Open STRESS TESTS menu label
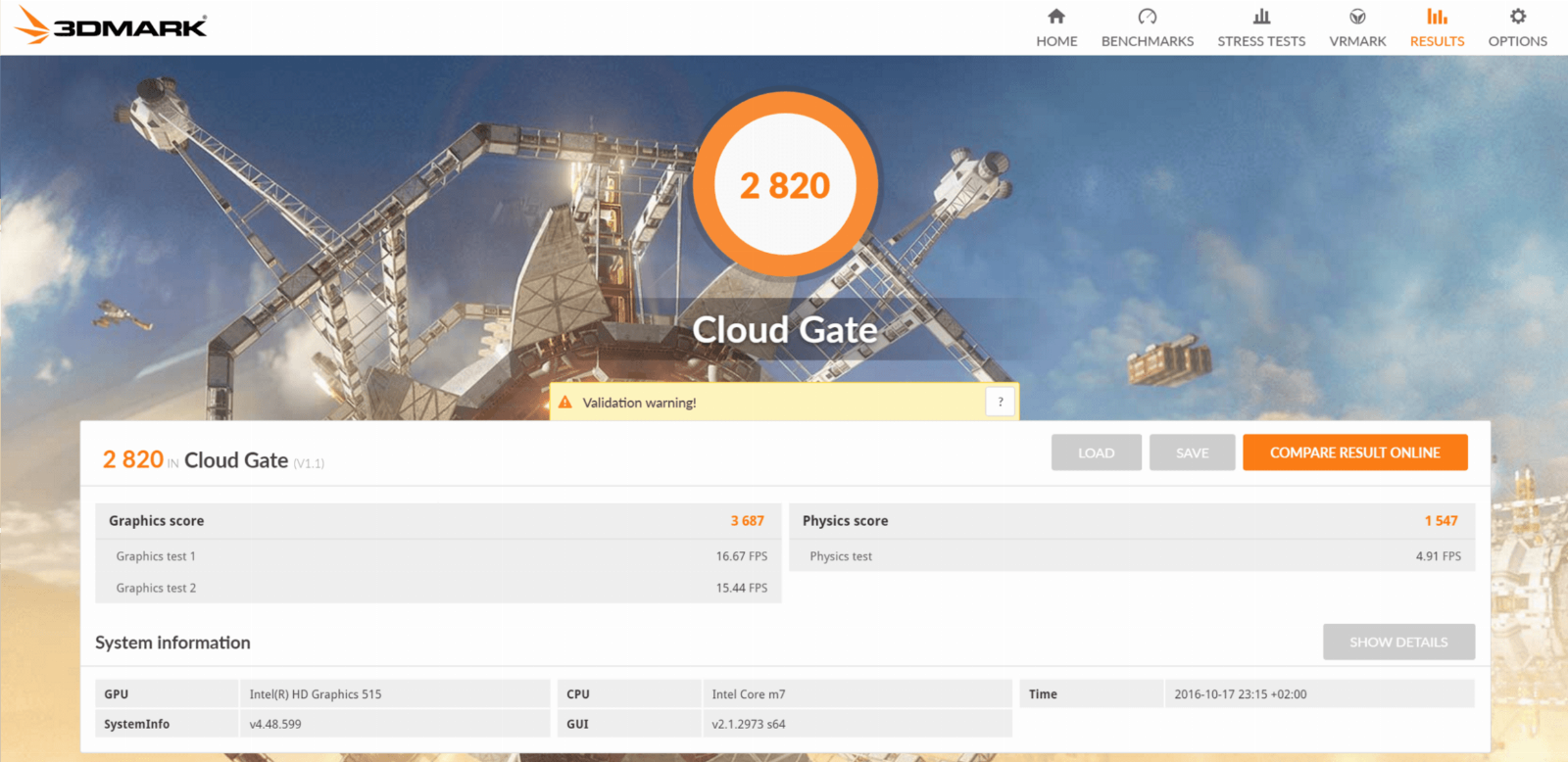 point(1261,41)
